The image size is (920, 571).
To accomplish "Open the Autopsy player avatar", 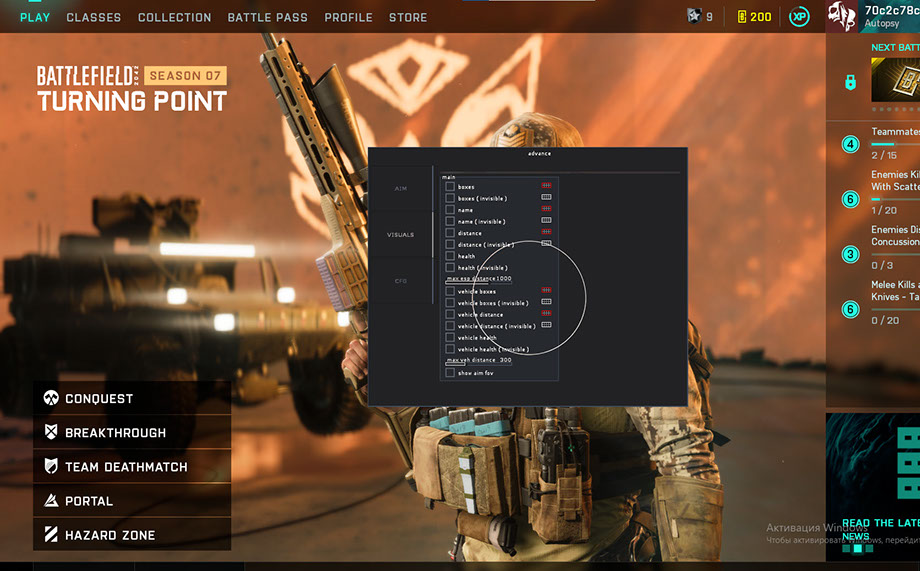I will click(x=841, y=15).
